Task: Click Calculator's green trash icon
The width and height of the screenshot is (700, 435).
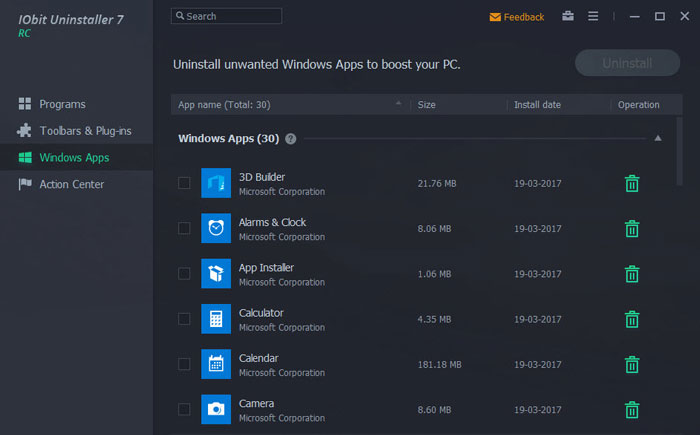Action: [632, 319]
